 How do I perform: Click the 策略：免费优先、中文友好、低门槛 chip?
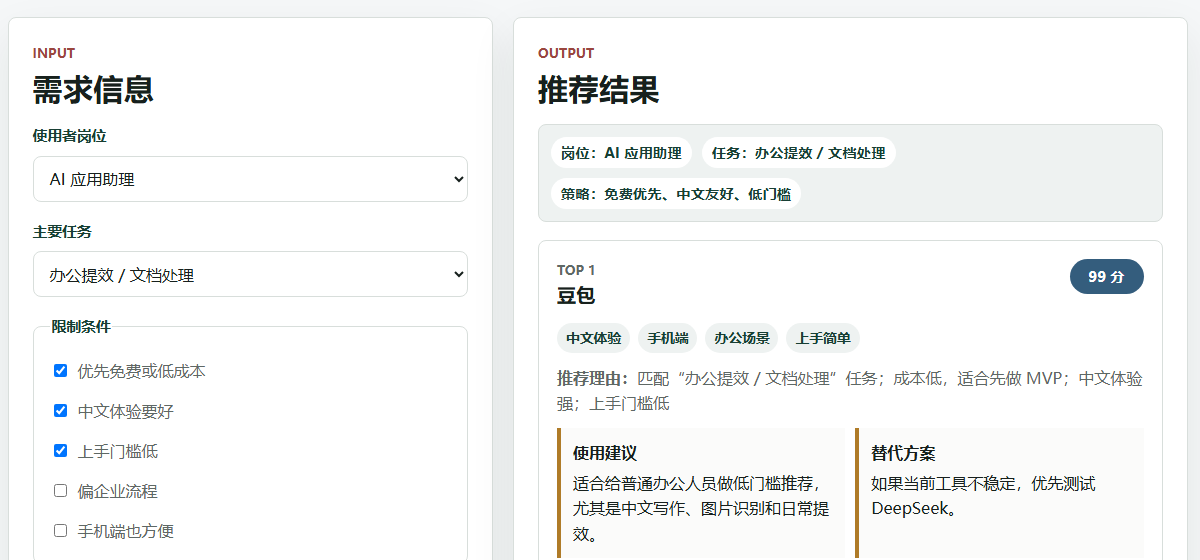676,193
